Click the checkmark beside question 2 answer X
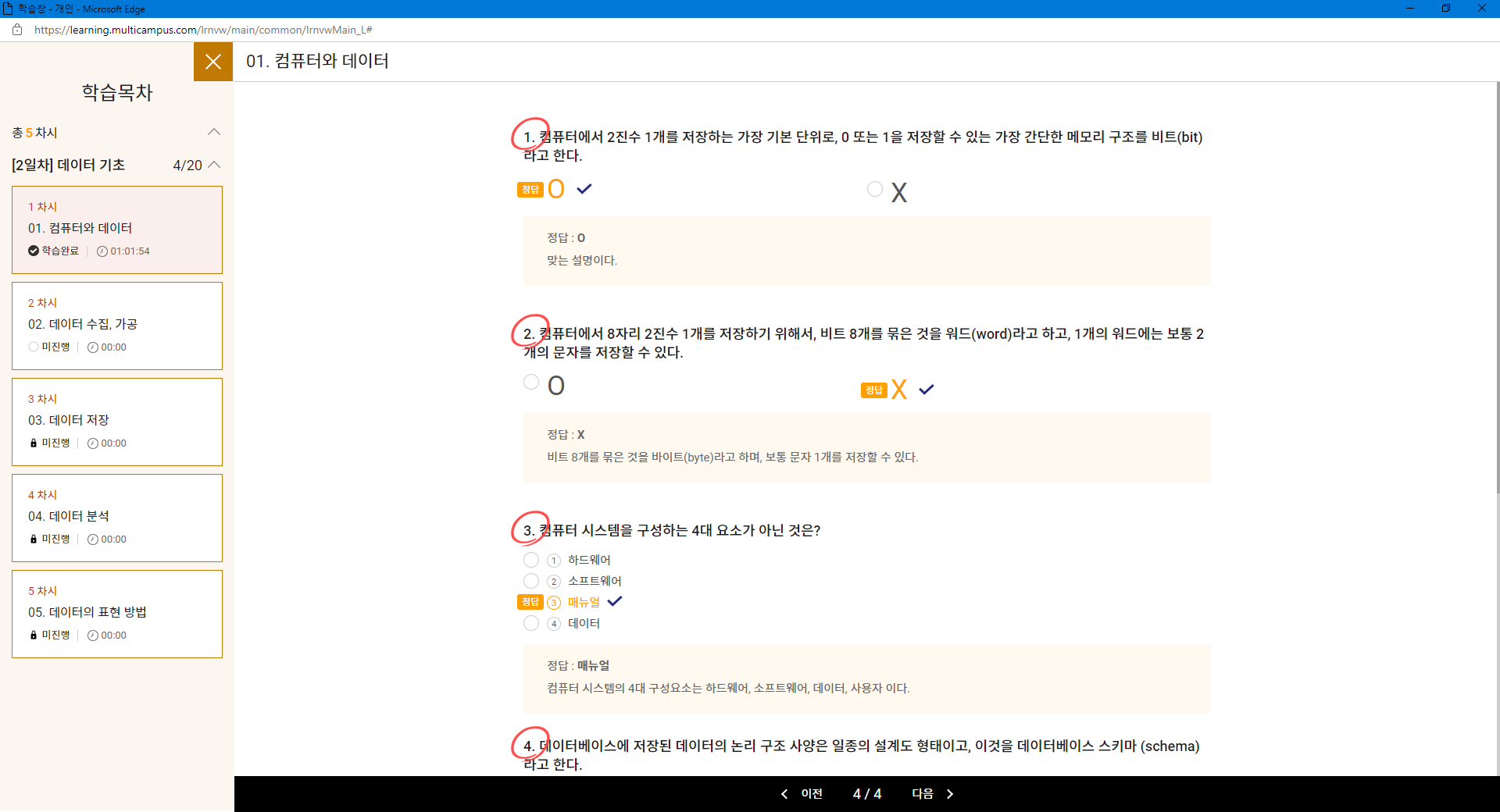The height and width of the screenshot is (812, 1500). pos(927,389)
